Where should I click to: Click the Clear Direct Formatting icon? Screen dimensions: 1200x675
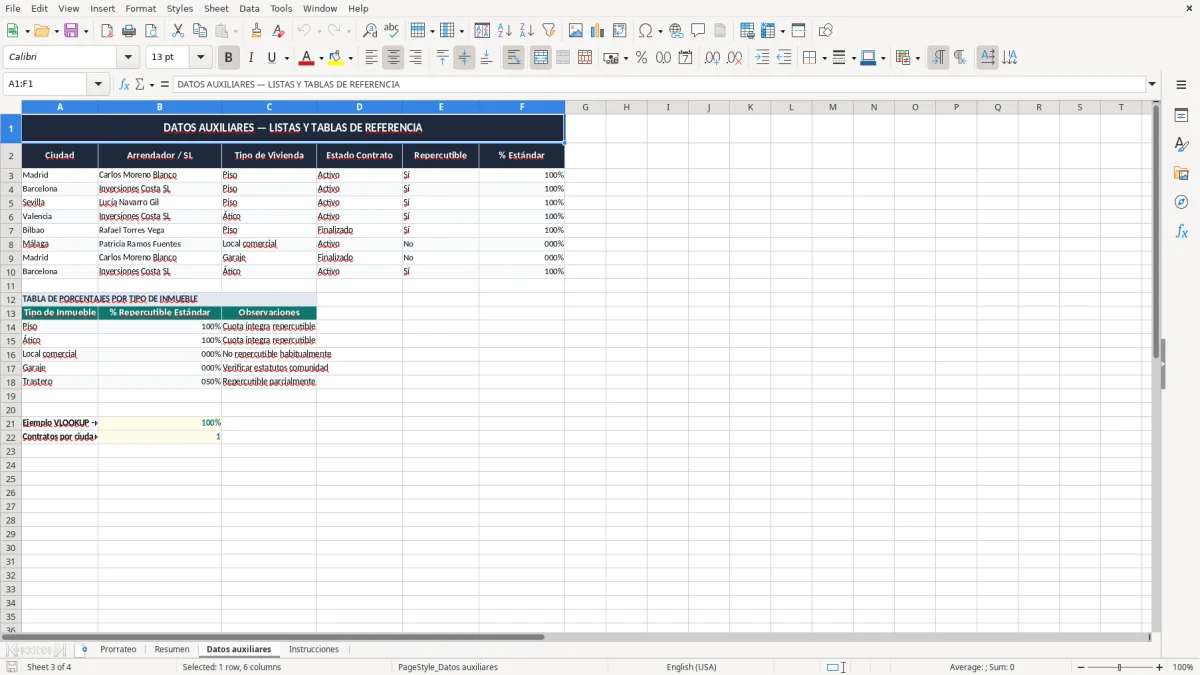tap(279, 31)
